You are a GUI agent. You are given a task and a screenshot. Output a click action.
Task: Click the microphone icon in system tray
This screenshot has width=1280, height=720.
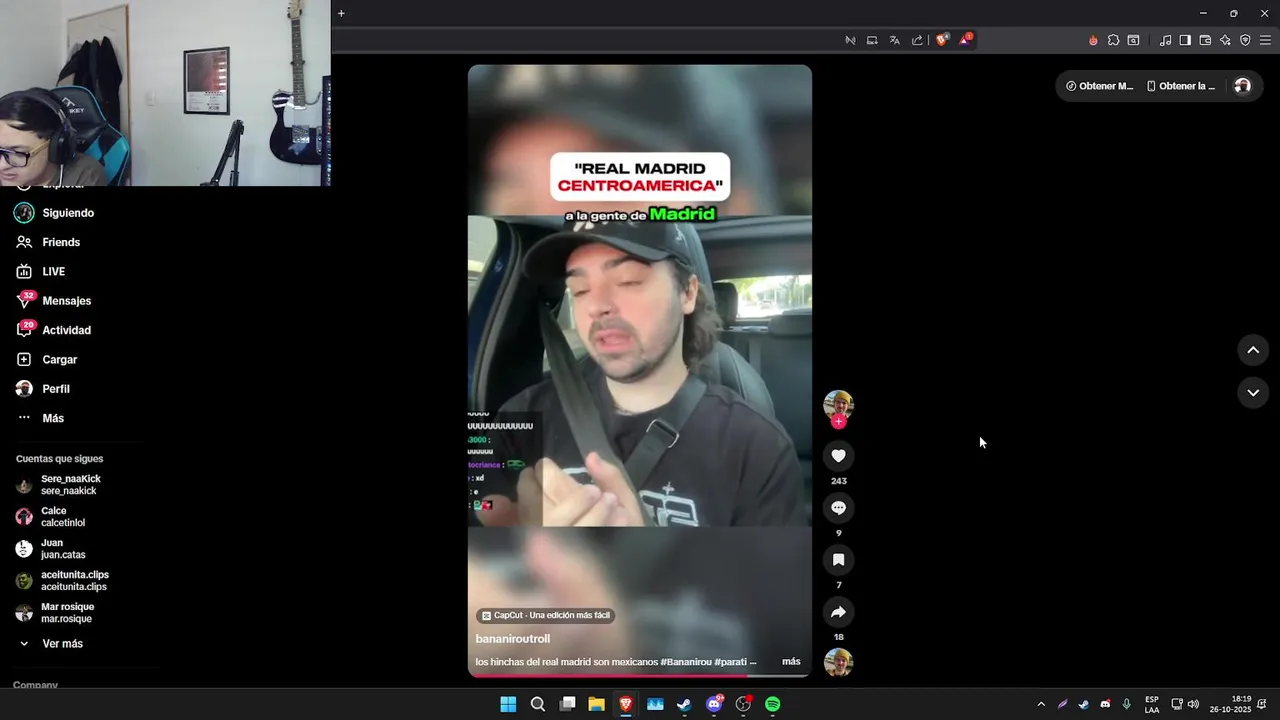click(x=1127, y=704)
